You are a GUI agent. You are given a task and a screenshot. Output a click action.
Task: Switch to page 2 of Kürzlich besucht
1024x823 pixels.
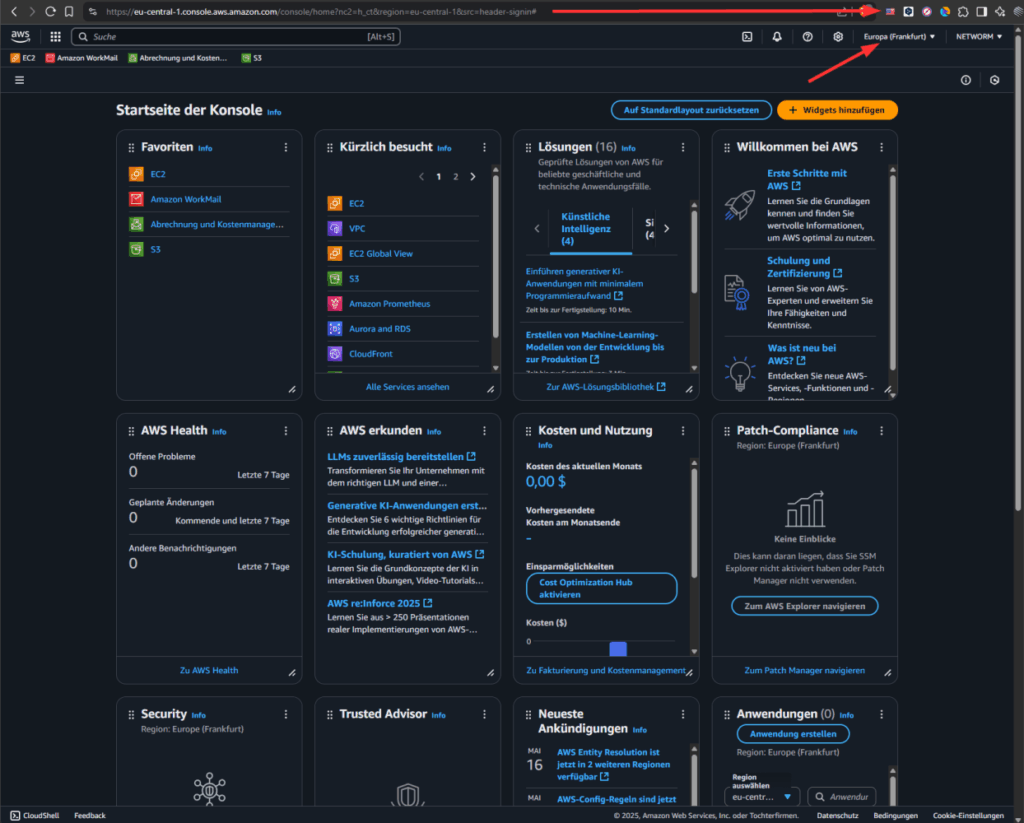456,176
